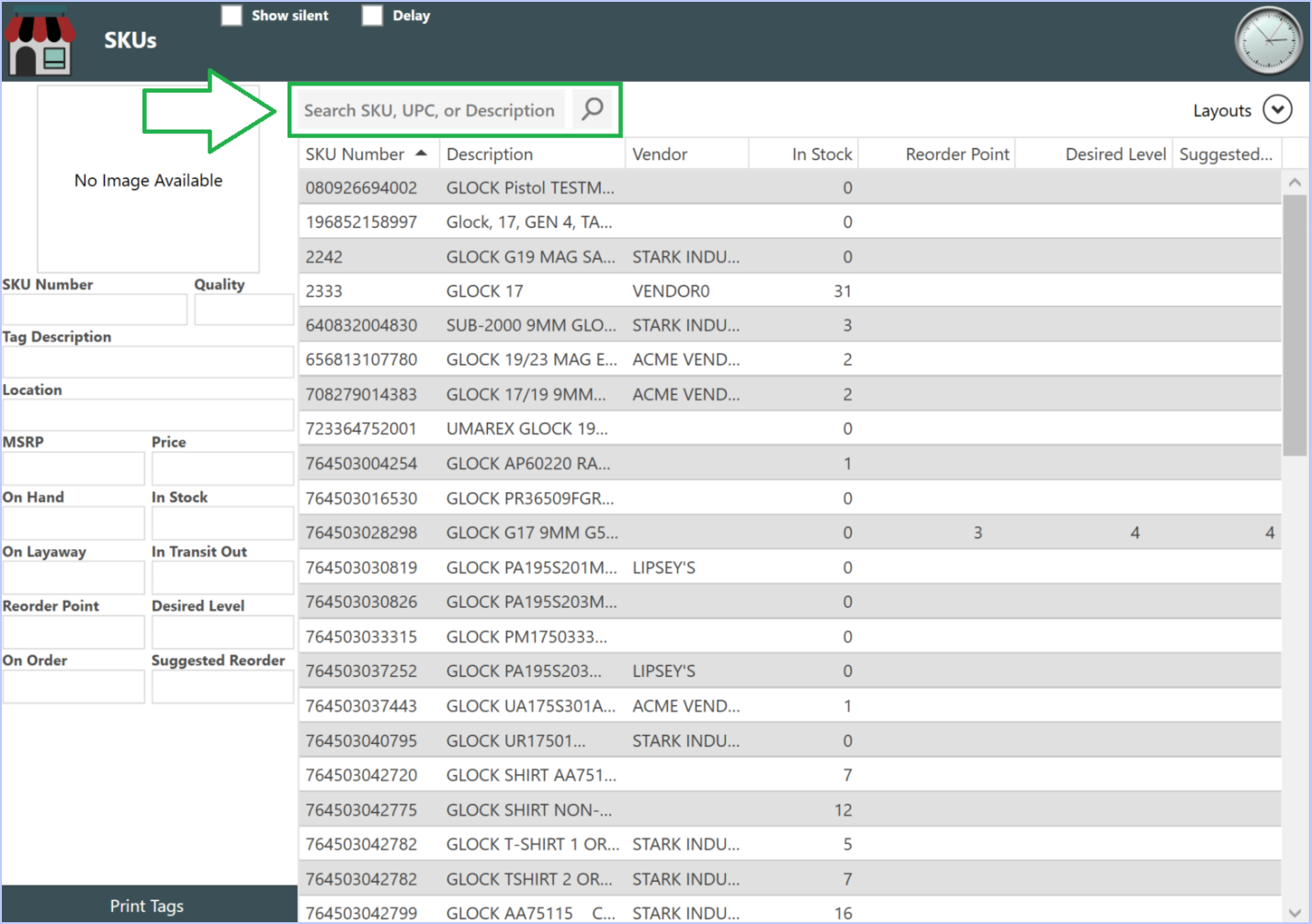This screenshot has width=1312, height=924.
Task: Click the In Stock input field in details panel
Action: pos(222,523)
